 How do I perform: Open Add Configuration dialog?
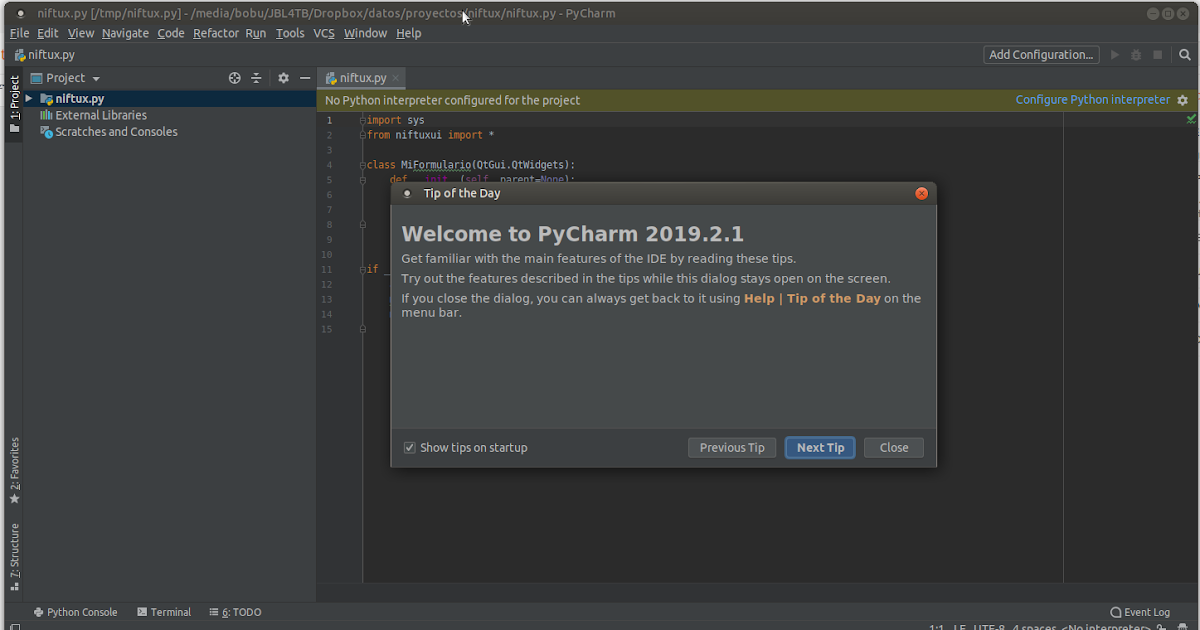(1040, 54)
